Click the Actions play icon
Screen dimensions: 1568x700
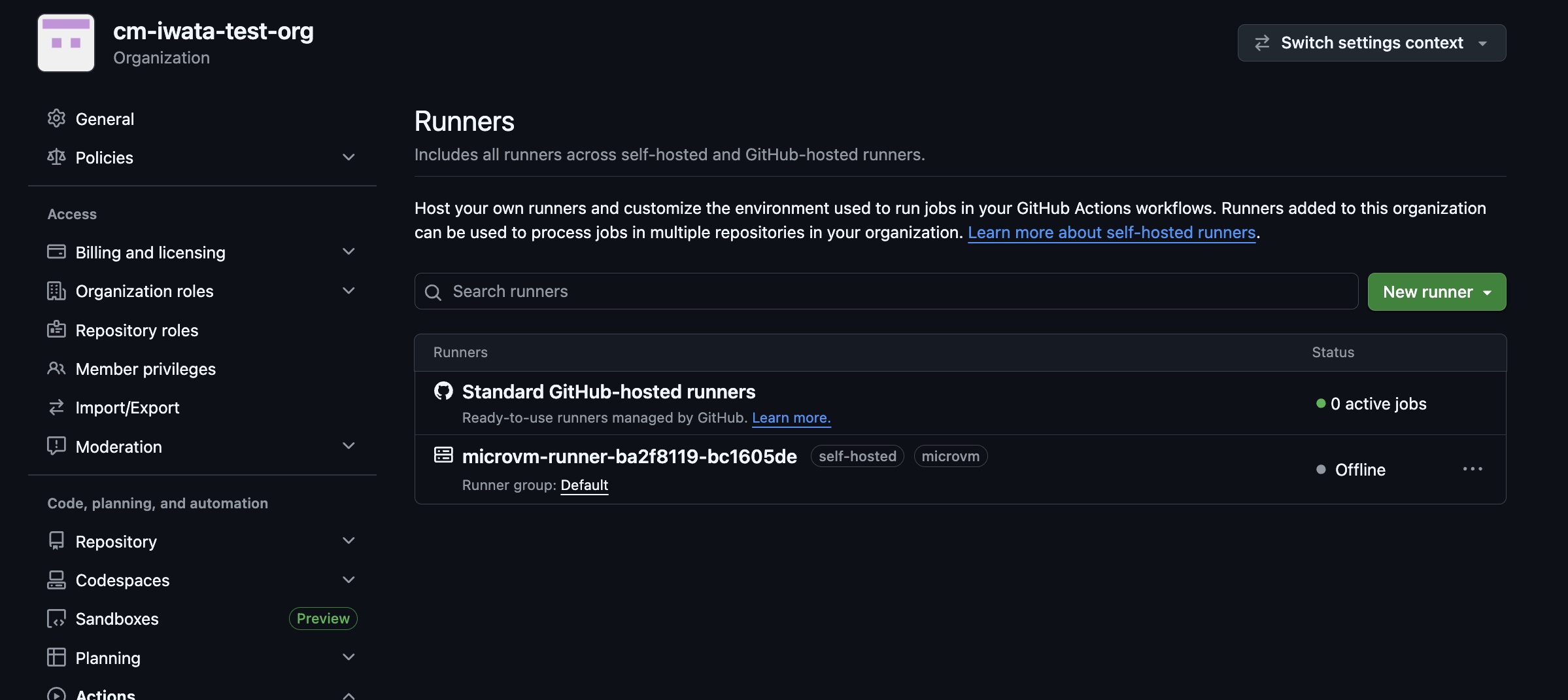tap(56, 693)
